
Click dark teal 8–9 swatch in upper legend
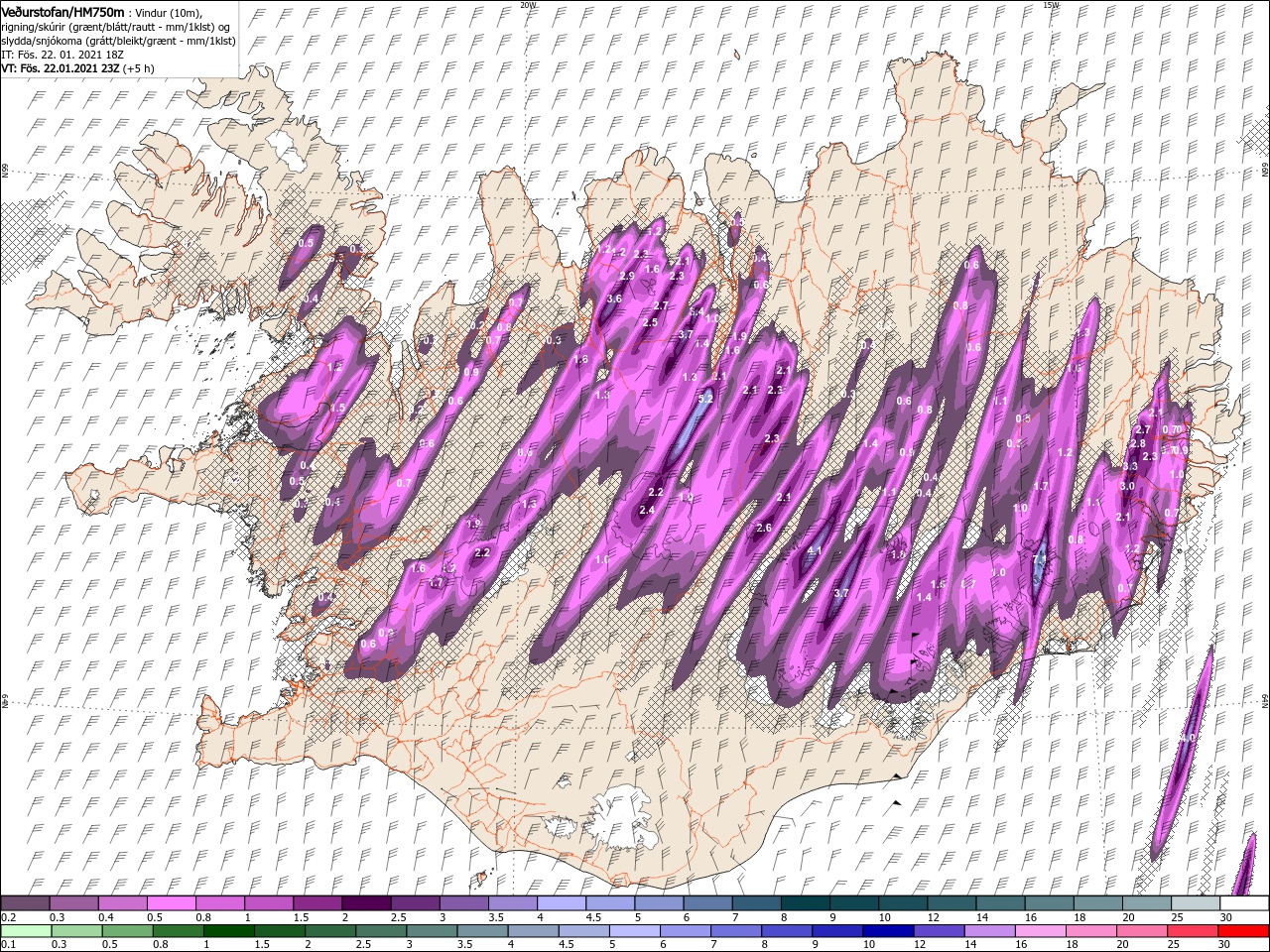point(804,903)
